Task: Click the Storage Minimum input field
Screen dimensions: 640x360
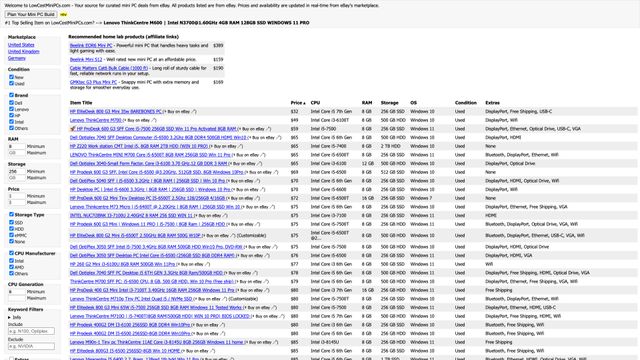Action: pos(16,171)
